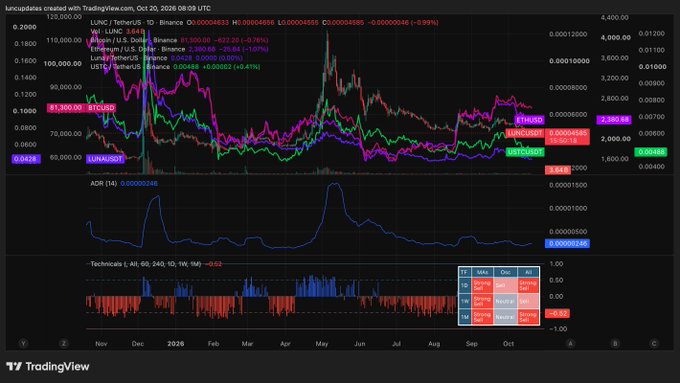Click the 4,000.00 ETH scale value
Image resolution: width=680 pixels, height=383 pixels.
pyautogui.click(x=615, y=37)
